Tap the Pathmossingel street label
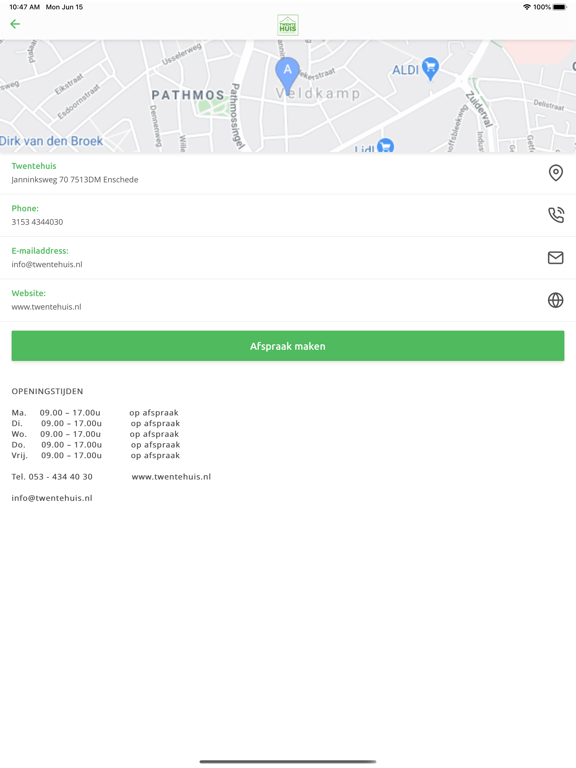The width and height of the screenshot is (576, 768). point(237,117)
